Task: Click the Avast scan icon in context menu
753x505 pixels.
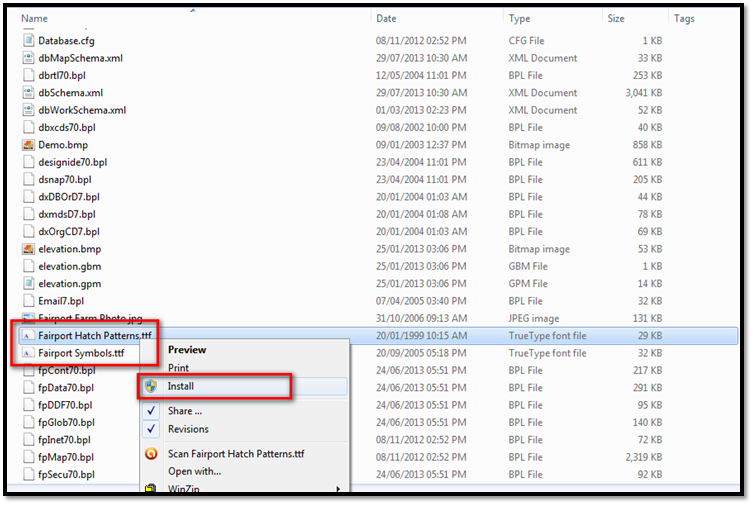Action: pyautogui.click(x=151, y=454)
